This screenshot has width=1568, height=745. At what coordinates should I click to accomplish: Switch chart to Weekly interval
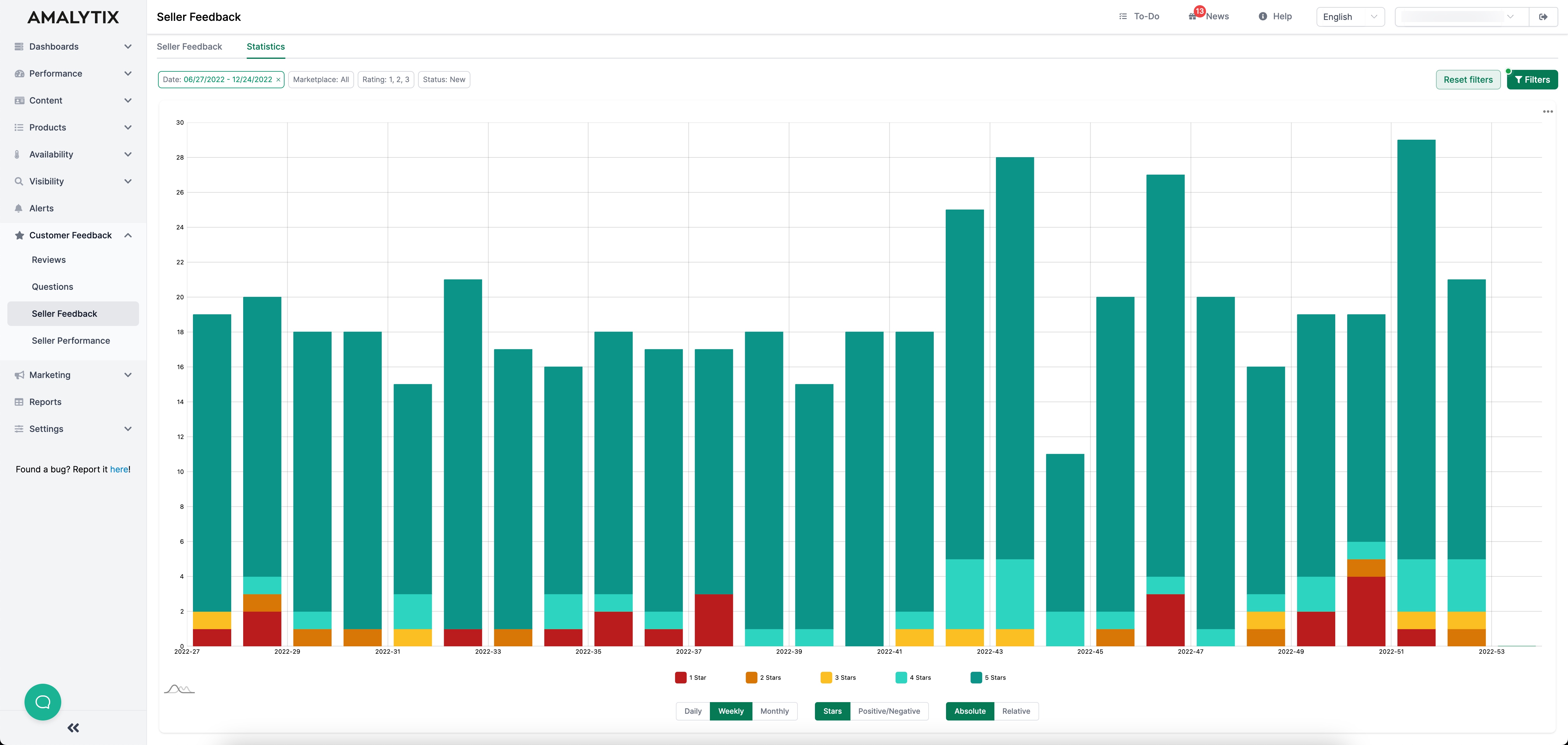click(x=731, y=711)
